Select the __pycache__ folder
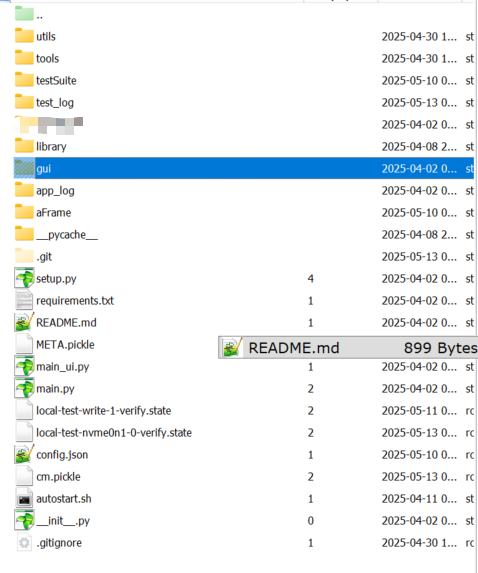 (67, 235)
